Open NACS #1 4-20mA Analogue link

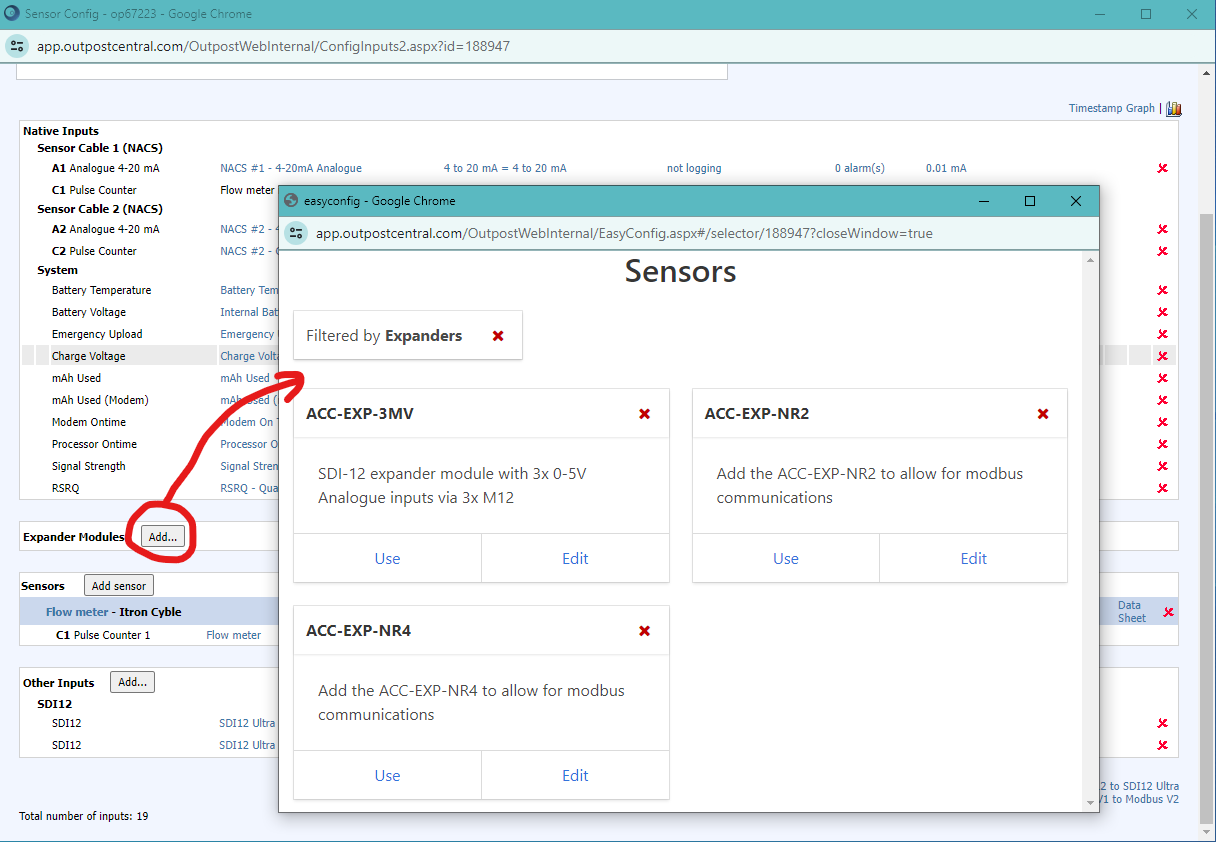(x=291, y=168)
